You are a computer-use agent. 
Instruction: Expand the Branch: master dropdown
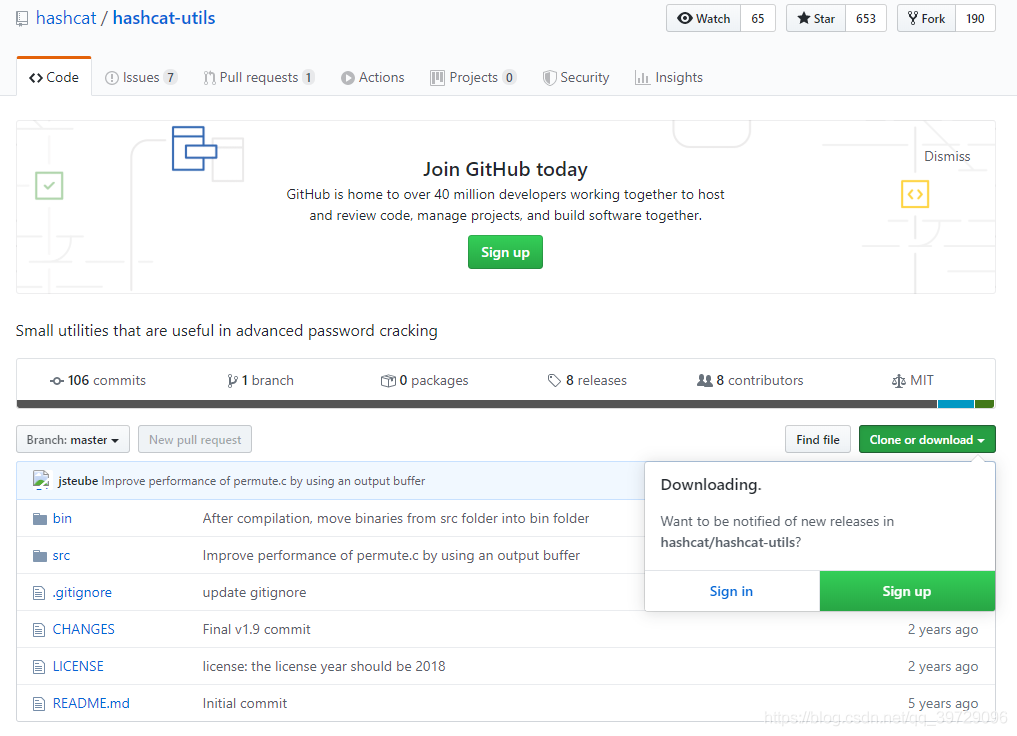(x=73, y=440)
